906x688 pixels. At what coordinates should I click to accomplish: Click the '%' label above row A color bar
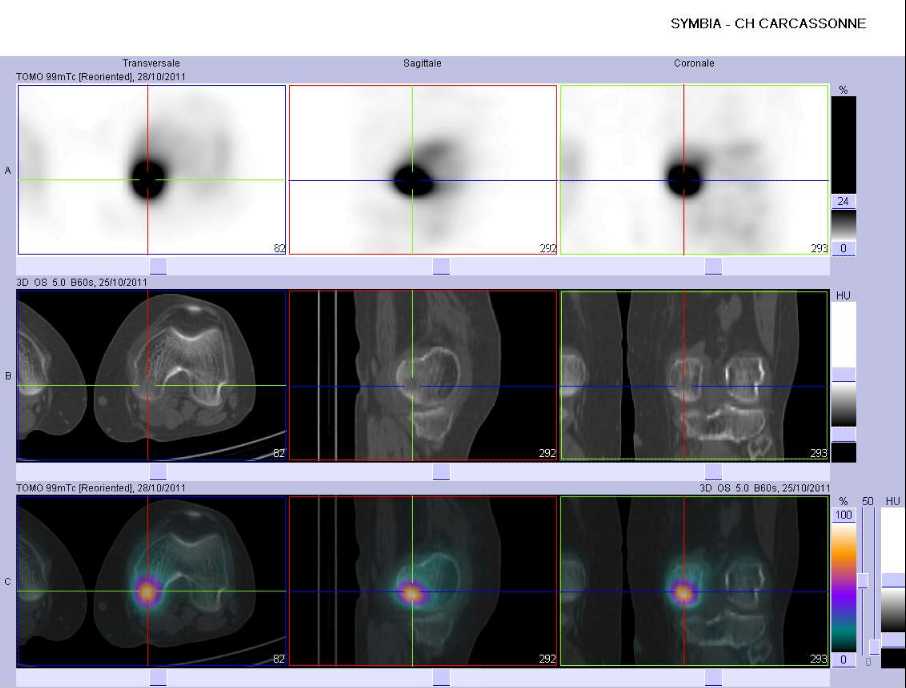843,90
